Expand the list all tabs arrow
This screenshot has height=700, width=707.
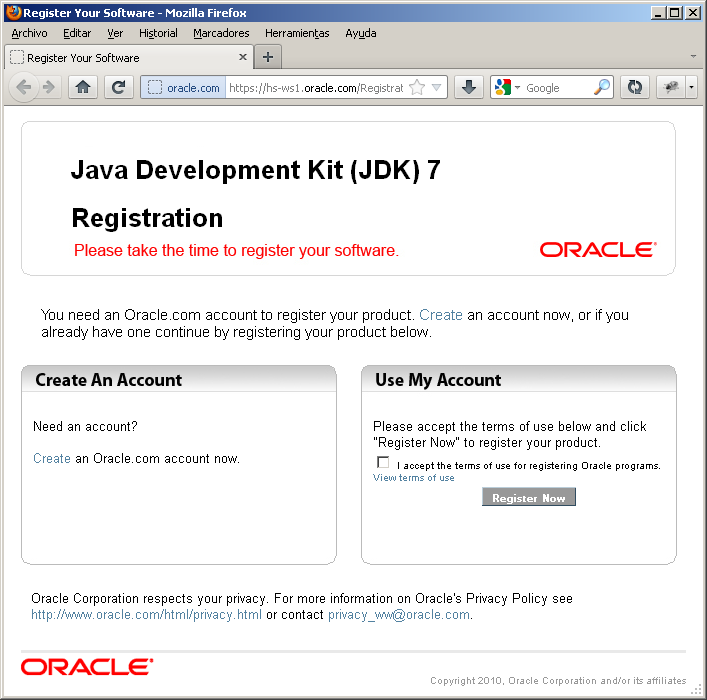[x=693, y=56]
